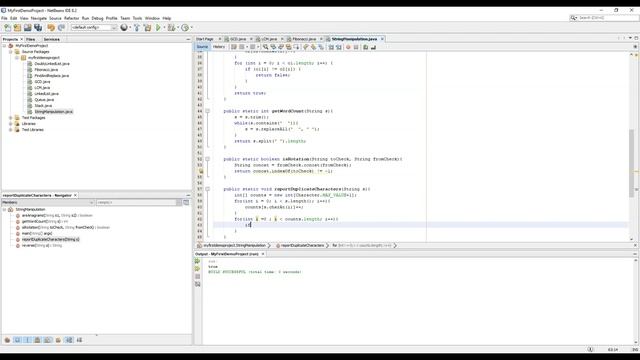Click the web browser globe icon
The width and height of the screenshot is (640, 360).
(x=124, y=27)
